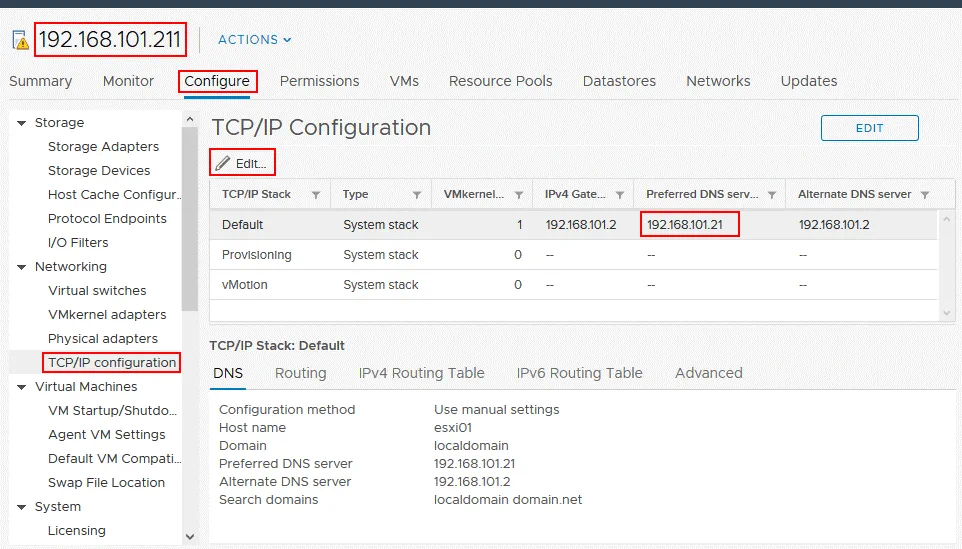This screenshot has width=962, height=549.
Task: Select VMkernel adapters in sidebar
Action: pyautogui.click(x=107, y=315)
